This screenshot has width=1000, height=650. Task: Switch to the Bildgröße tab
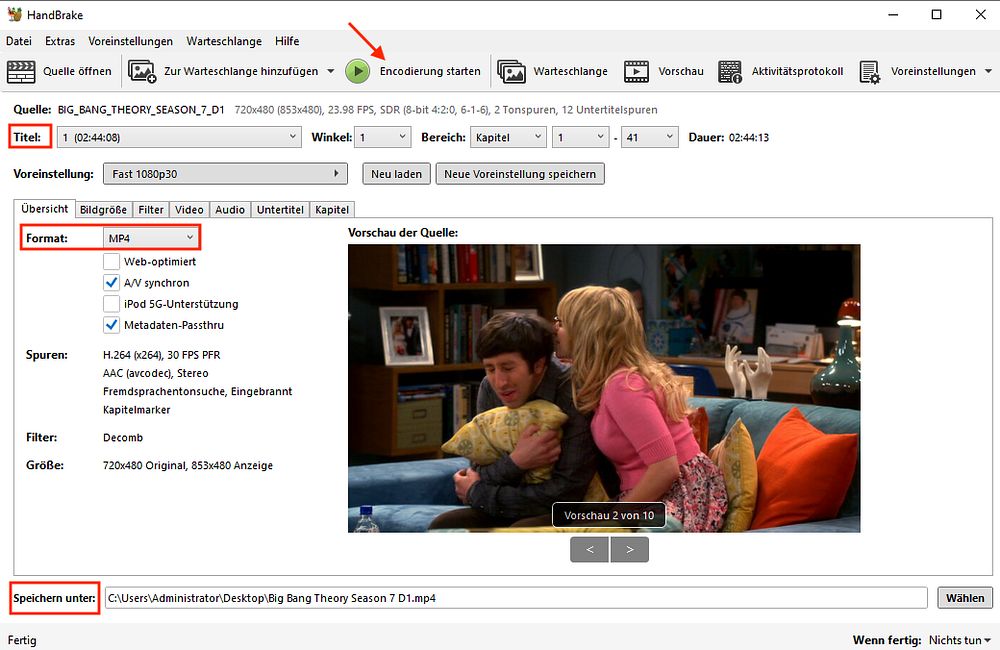103,209
